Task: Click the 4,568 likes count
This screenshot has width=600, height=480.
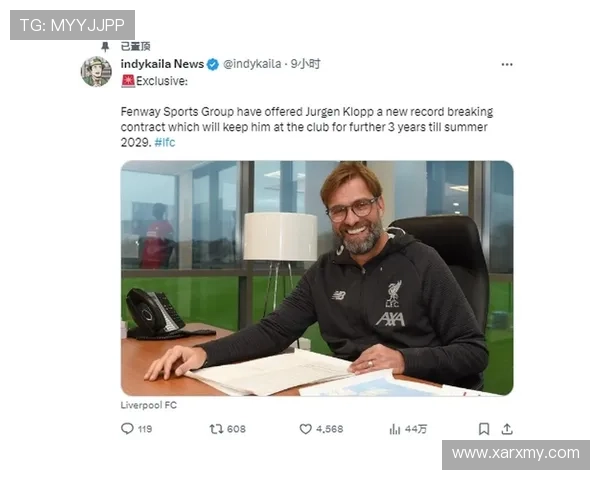Action: click(329, 429)
